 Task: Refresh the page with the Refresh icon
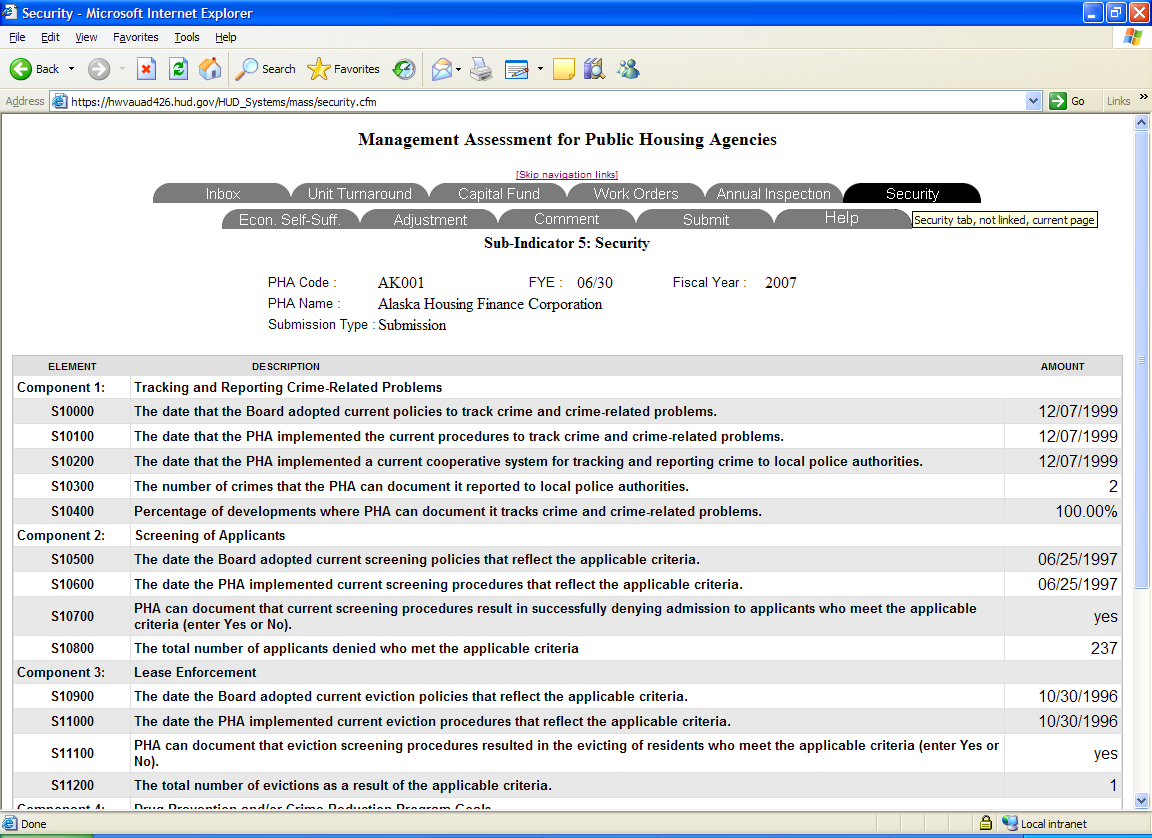(x=178, y=69)
